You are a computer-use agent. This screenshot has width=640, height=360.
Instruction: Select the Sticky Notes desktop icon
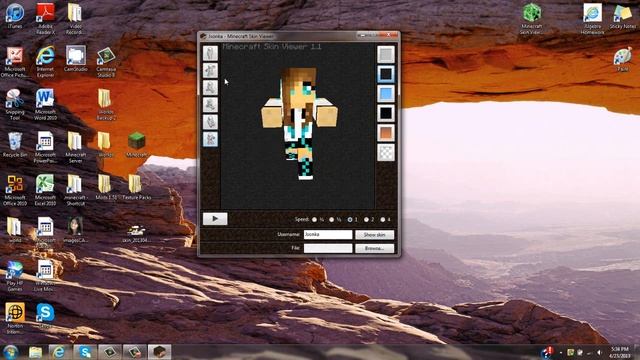pyautogui.click(x=623, y=16)
